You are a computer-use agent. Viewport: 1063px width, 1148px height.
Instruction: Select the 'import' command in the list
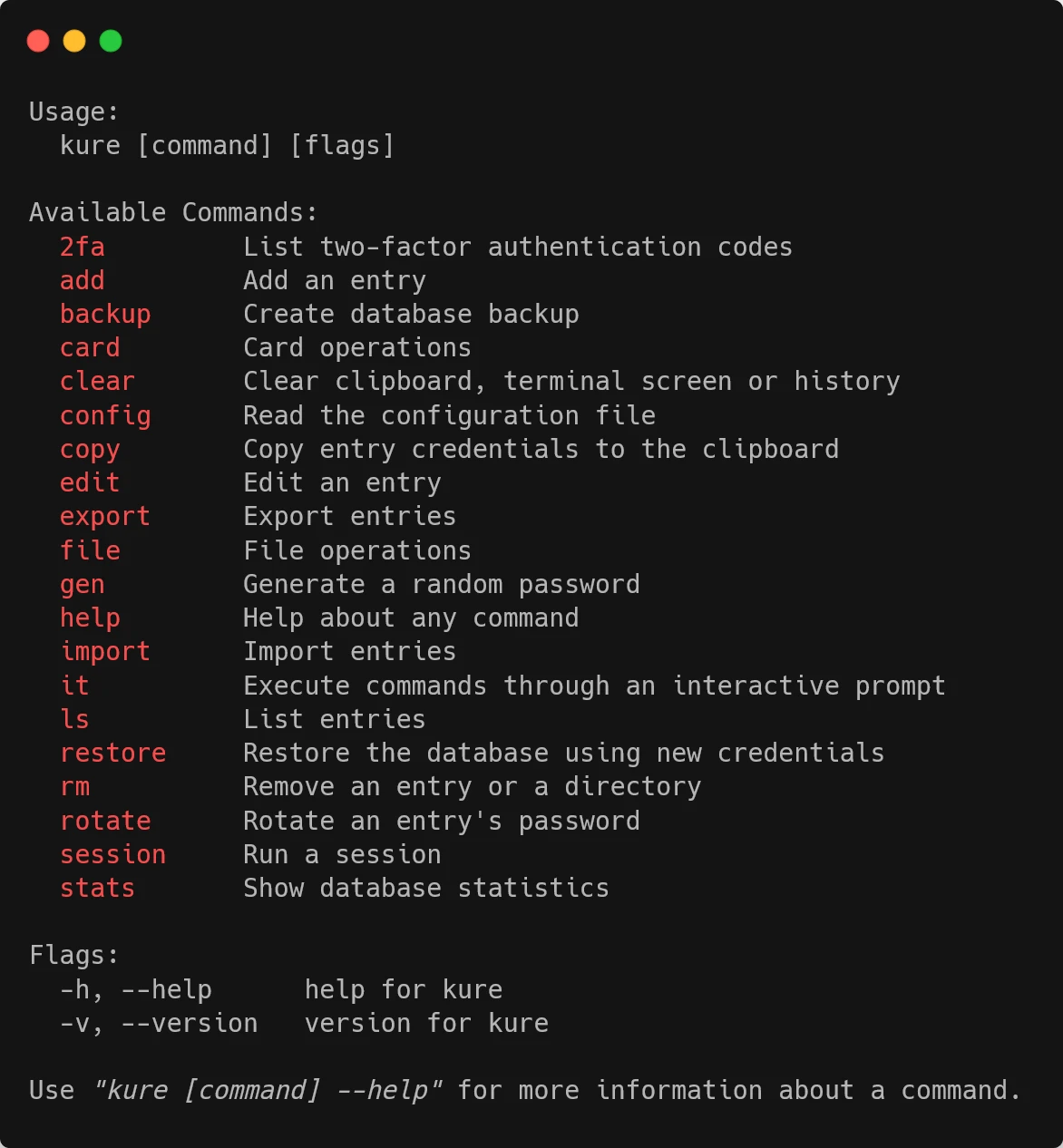(105, 652)
